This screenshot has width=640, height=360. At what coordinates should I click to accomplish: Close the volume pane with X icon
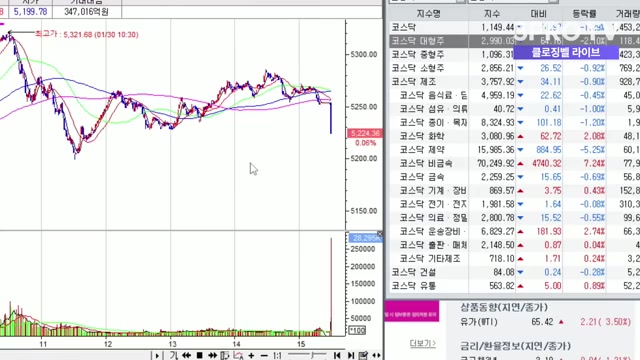[x=380, y=234]
